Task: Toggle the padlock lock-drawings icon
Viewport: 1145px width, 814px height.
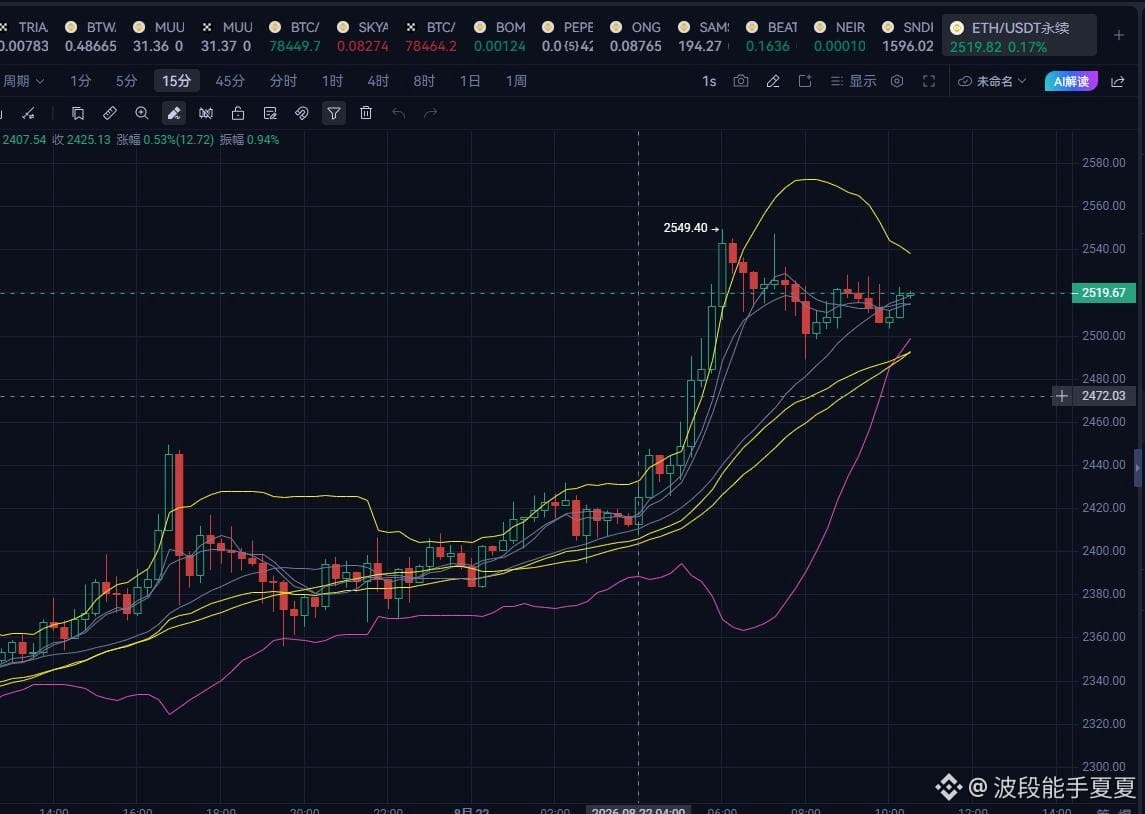Action: point(238,113)
